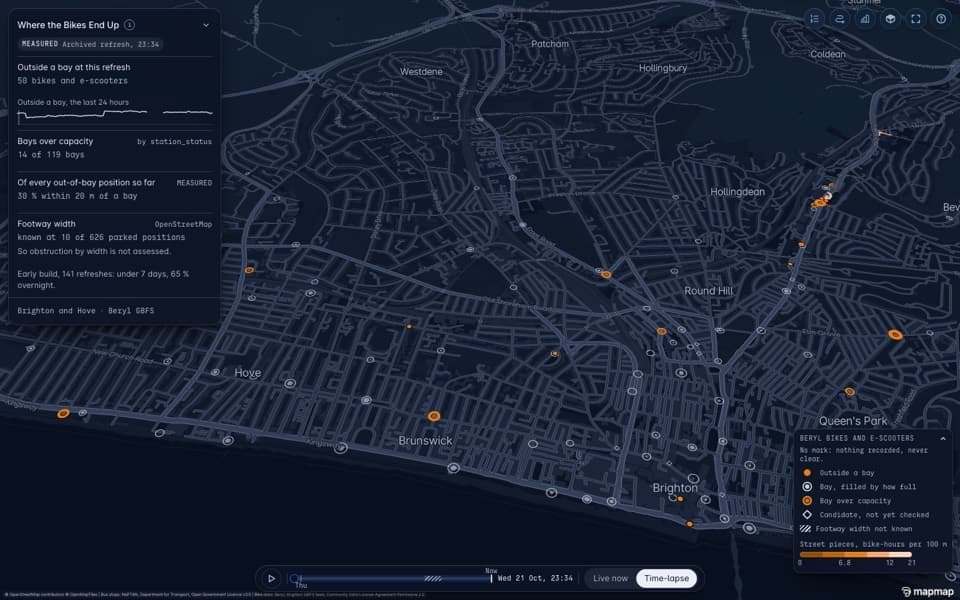This screenshot has width=960, height=600.
Task: Click 'Brighton and Hove · Beryl GBFS' footer
Action: [x=86, y=310]
